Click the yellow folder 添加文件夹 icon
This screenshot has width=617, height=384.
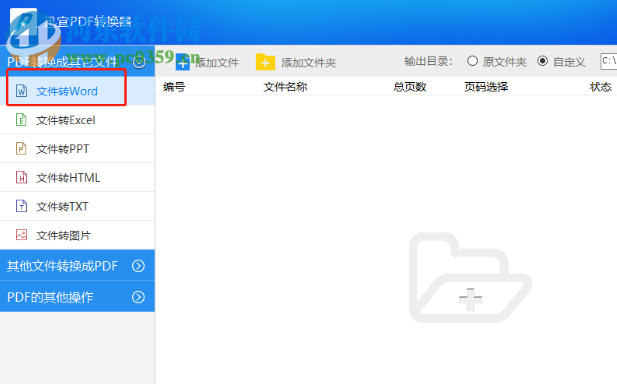coord(265,62)
